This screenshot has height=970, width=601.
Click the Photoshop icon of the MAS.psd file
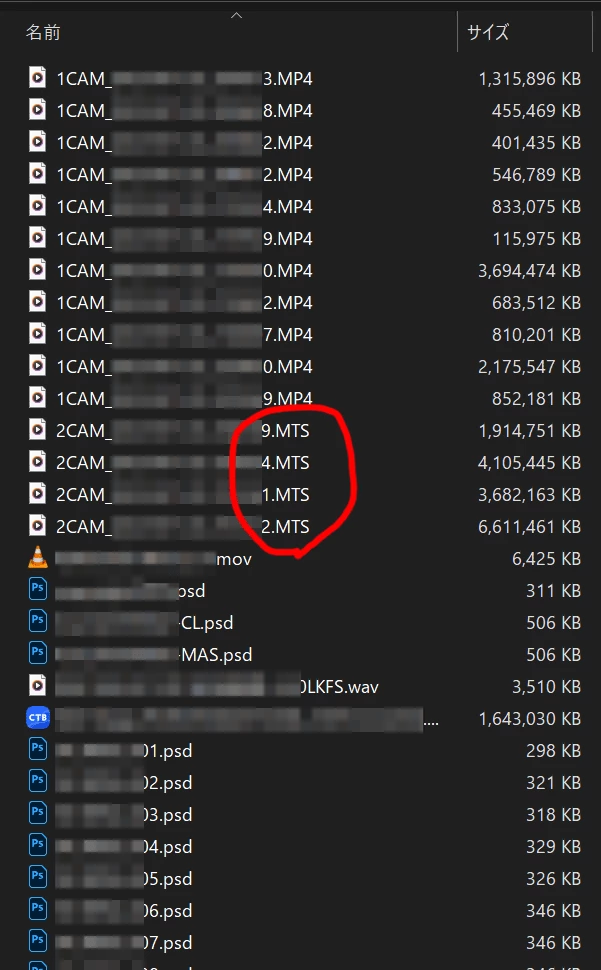[x=38, y=653]
